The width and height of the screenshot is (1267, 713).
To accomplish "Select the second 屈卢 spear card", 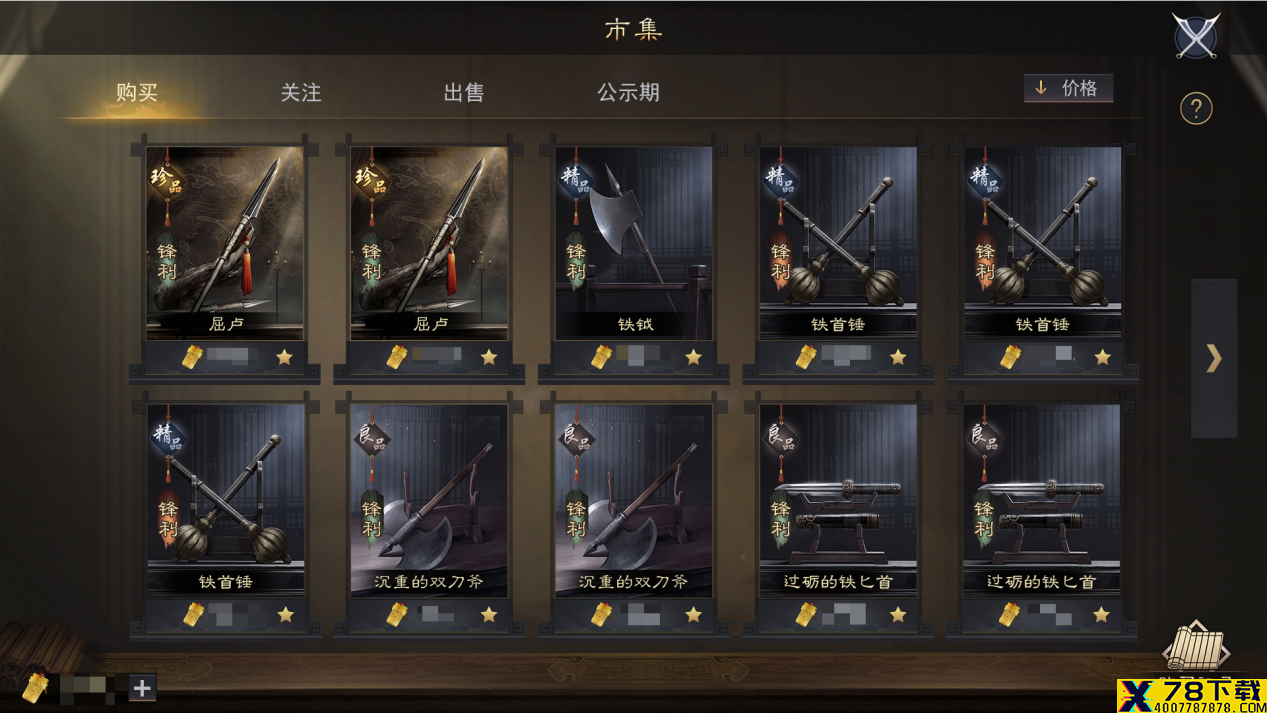I will tap(429, 243).
